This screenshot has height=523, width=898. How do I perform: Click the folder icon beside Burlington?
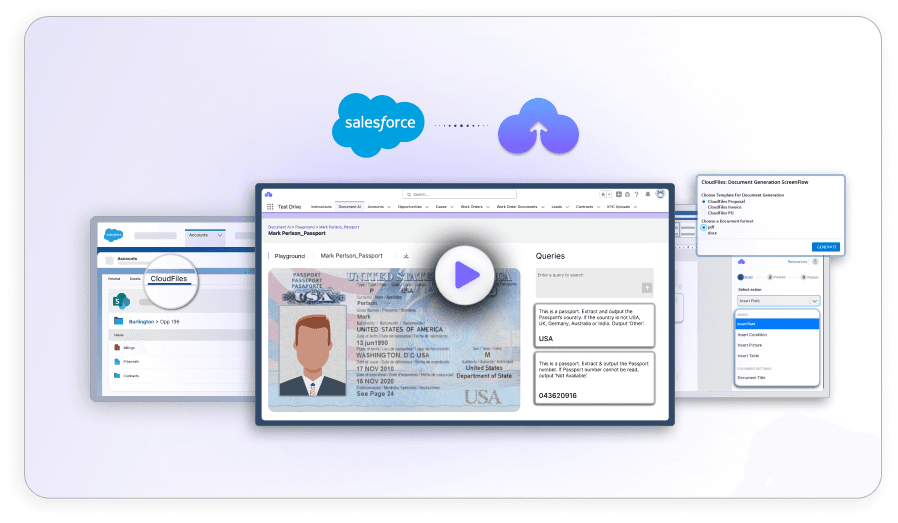(119, 321)
